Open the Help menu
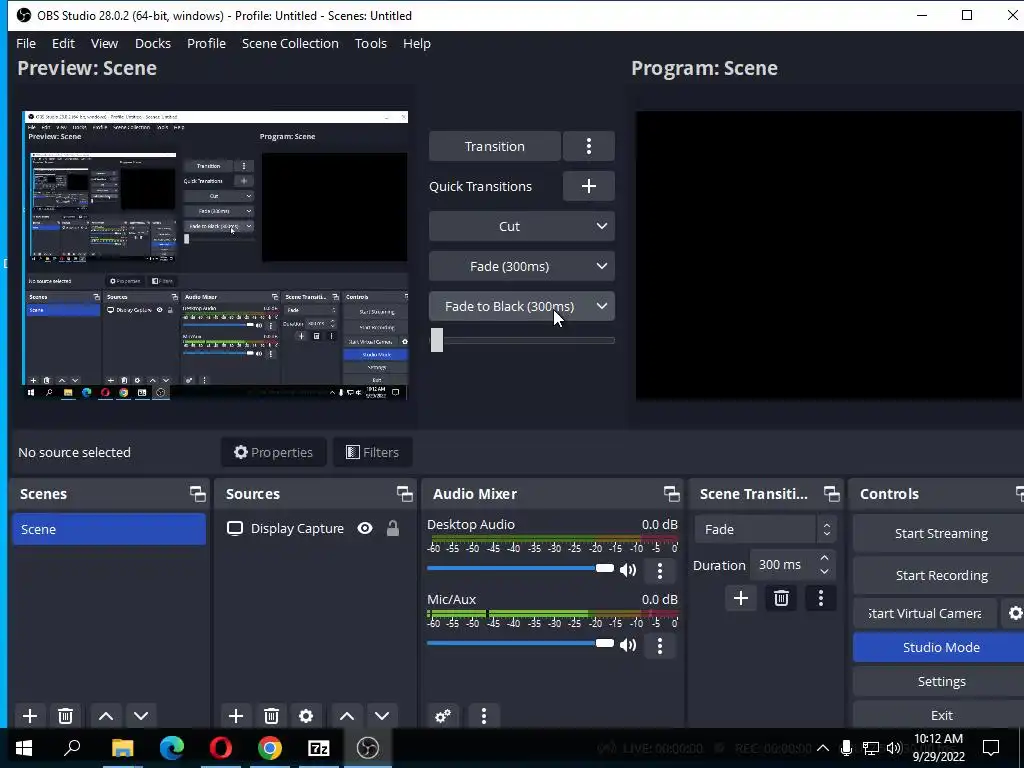 click(x=417, y=43)
